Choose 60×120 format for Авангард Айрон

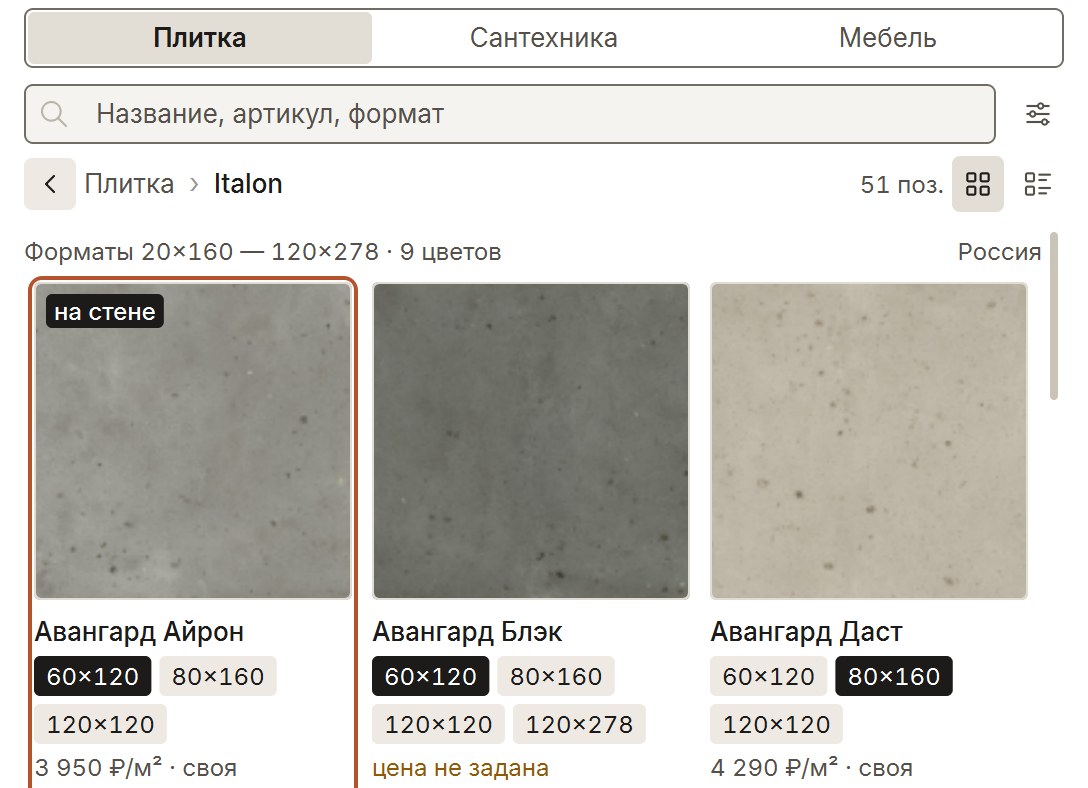92,676
